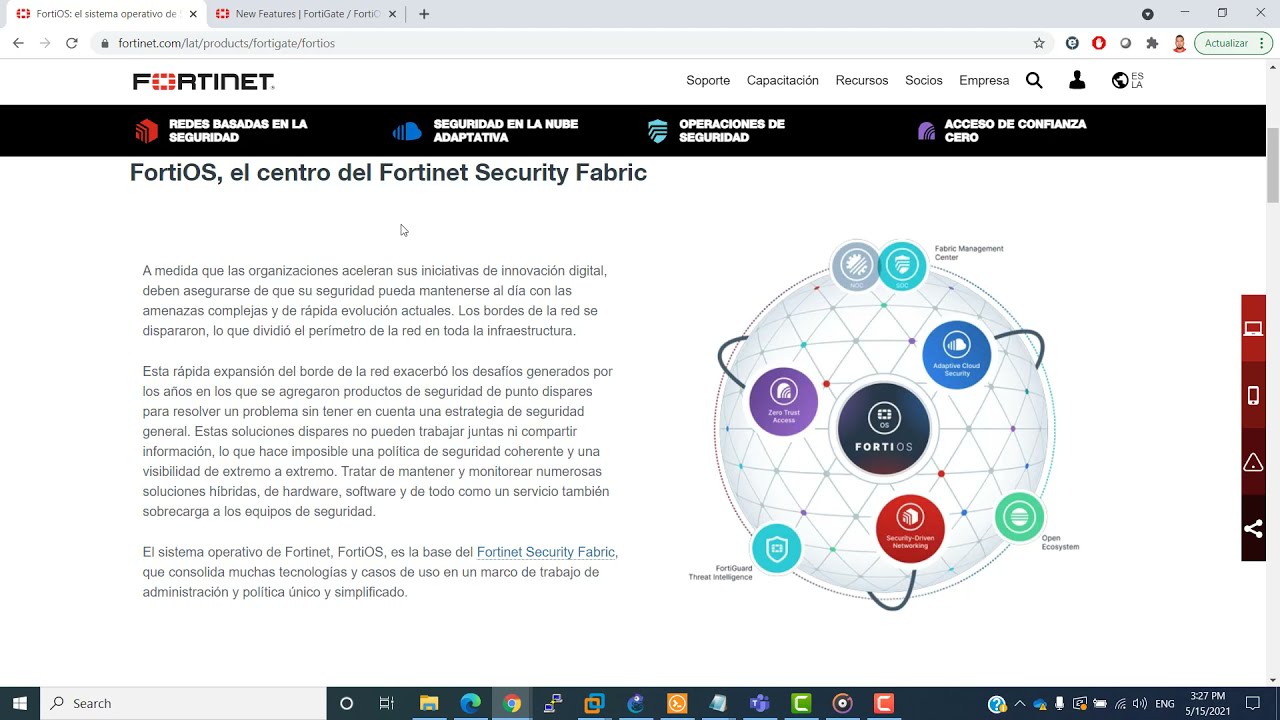Open the site search magnifier icon

pyautogui.click(x=1034, y=81)
